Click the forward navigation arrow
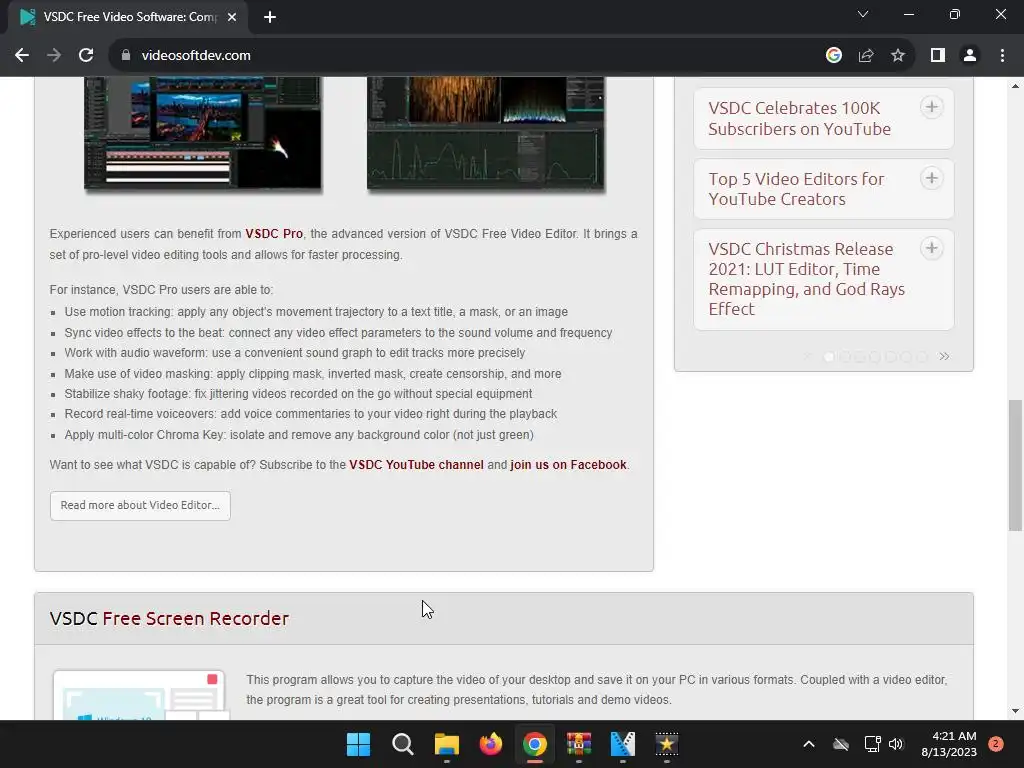The image size is (1024, 768). pos(54,56)
